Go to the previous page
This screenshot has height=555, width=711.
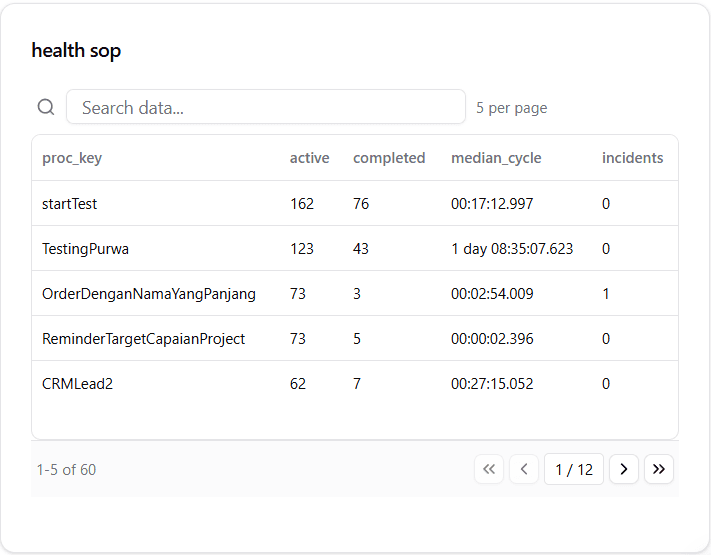tap(524, 469)
